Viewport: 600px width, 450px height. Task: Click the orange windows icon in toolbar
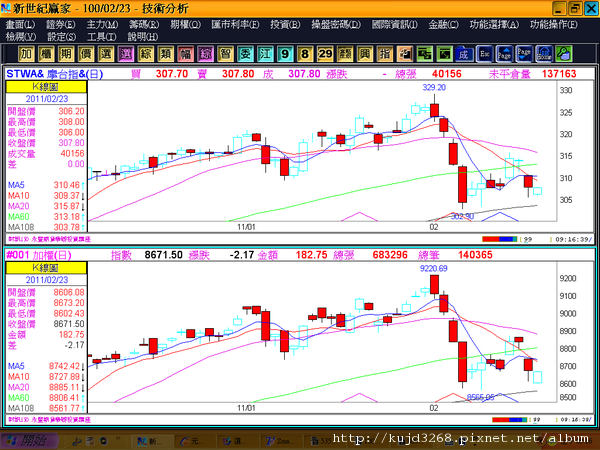tap(404, 54)
